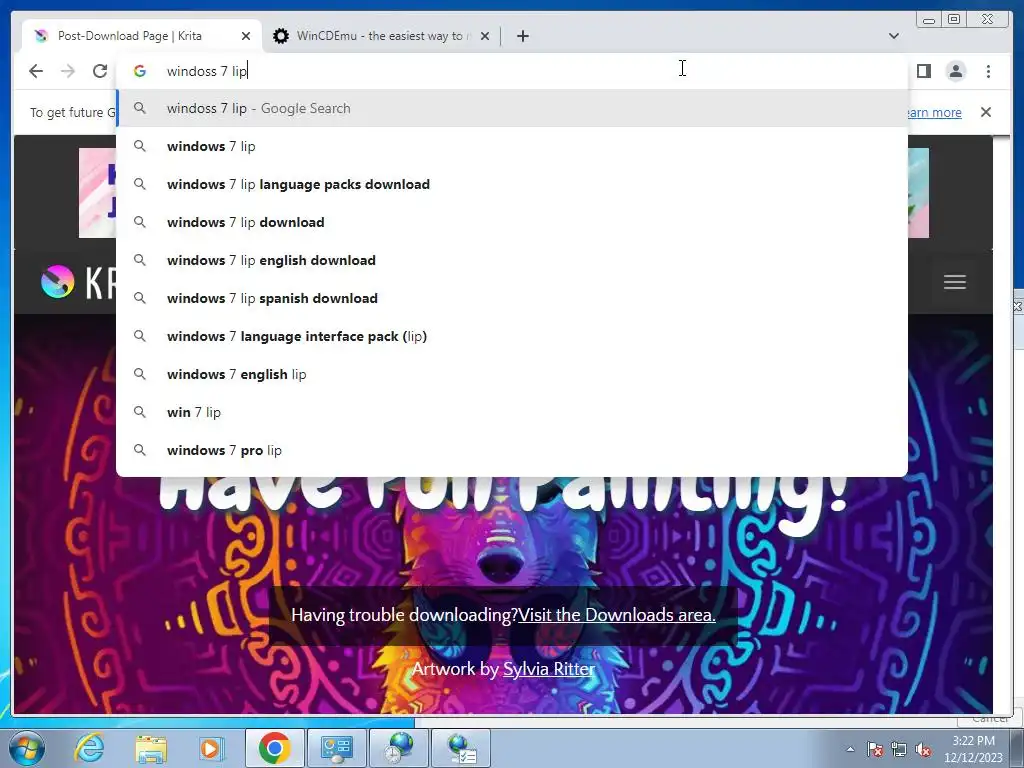Viewport: 1024px width, 768px height.
Task: Pick 'windows 7 lip language packs download' suggestion
Action: click(x=512, y=184)
